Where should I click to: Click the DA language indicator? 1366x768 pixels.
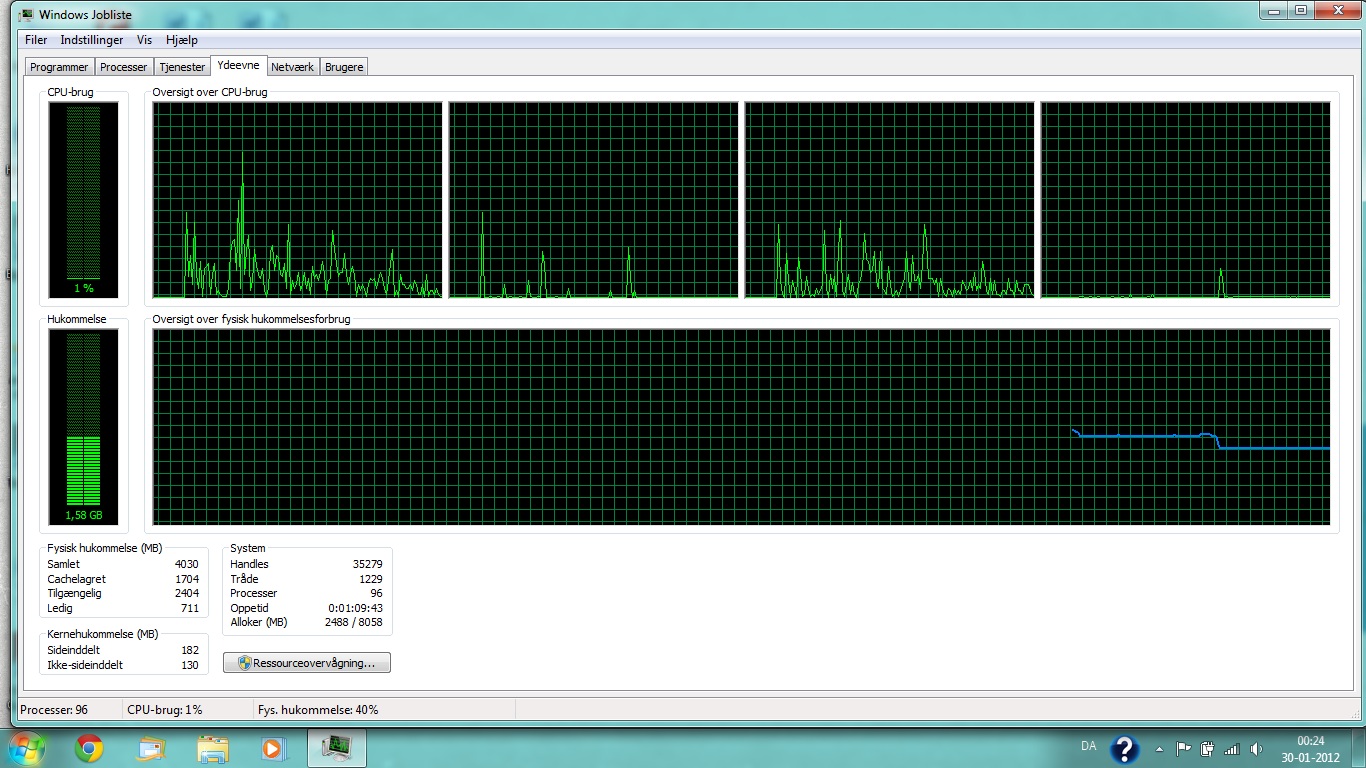(1089, 746)
